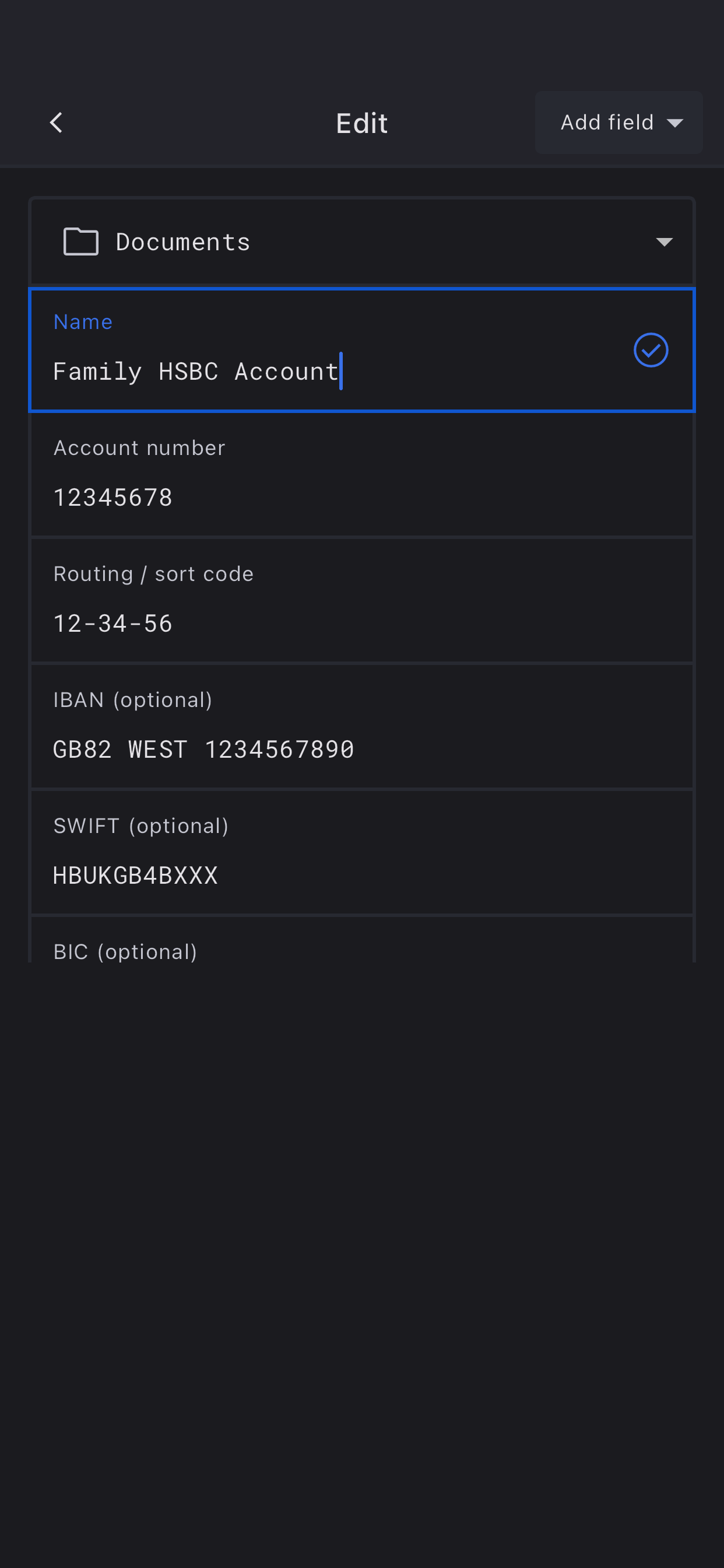Tap the IBAN (optional) label
Viewport: 724px width, 1568px height.
[x=133, y=700]
